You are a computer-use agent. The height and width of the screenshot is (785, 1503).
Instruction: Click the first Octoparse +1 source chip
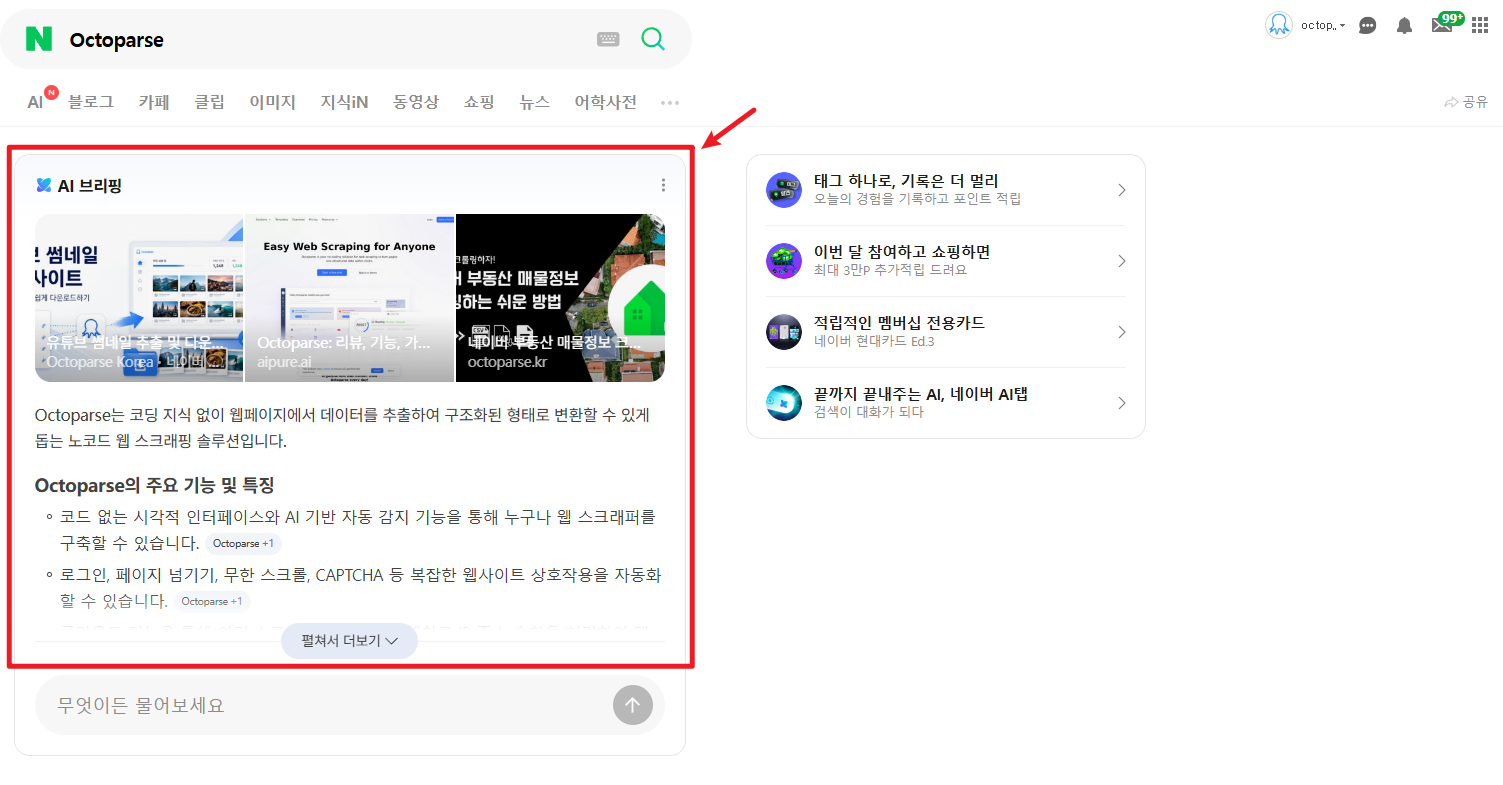(243, 544)
